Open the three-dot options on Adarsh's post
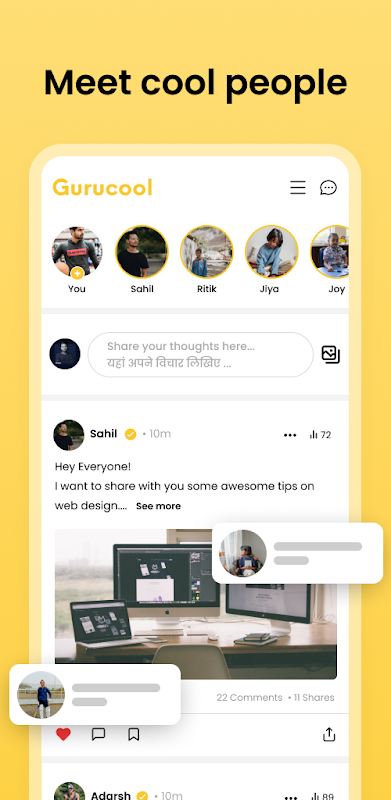This screenshot has height=800, width=391. click(x=290, y=796)
